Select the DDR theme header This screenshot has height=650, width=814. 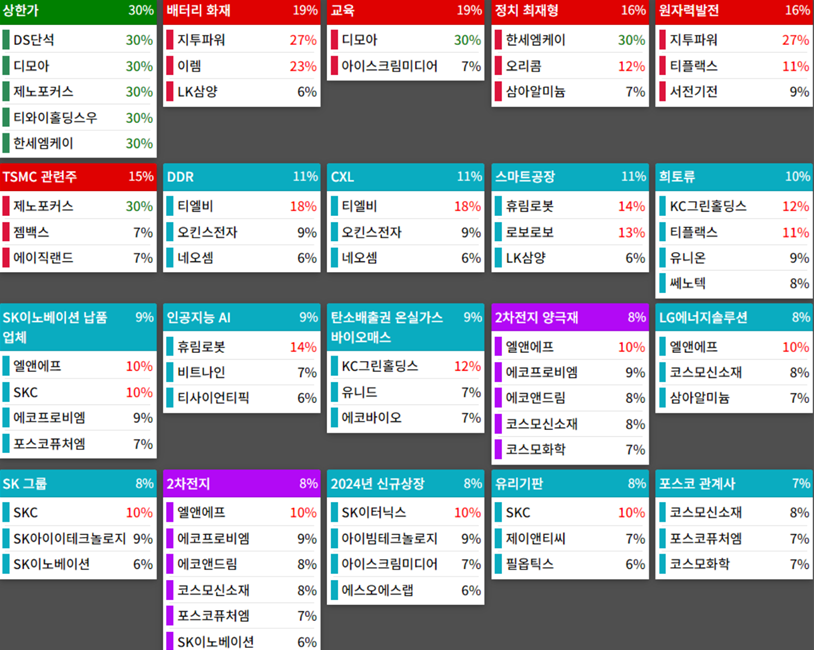pos(242,177)
